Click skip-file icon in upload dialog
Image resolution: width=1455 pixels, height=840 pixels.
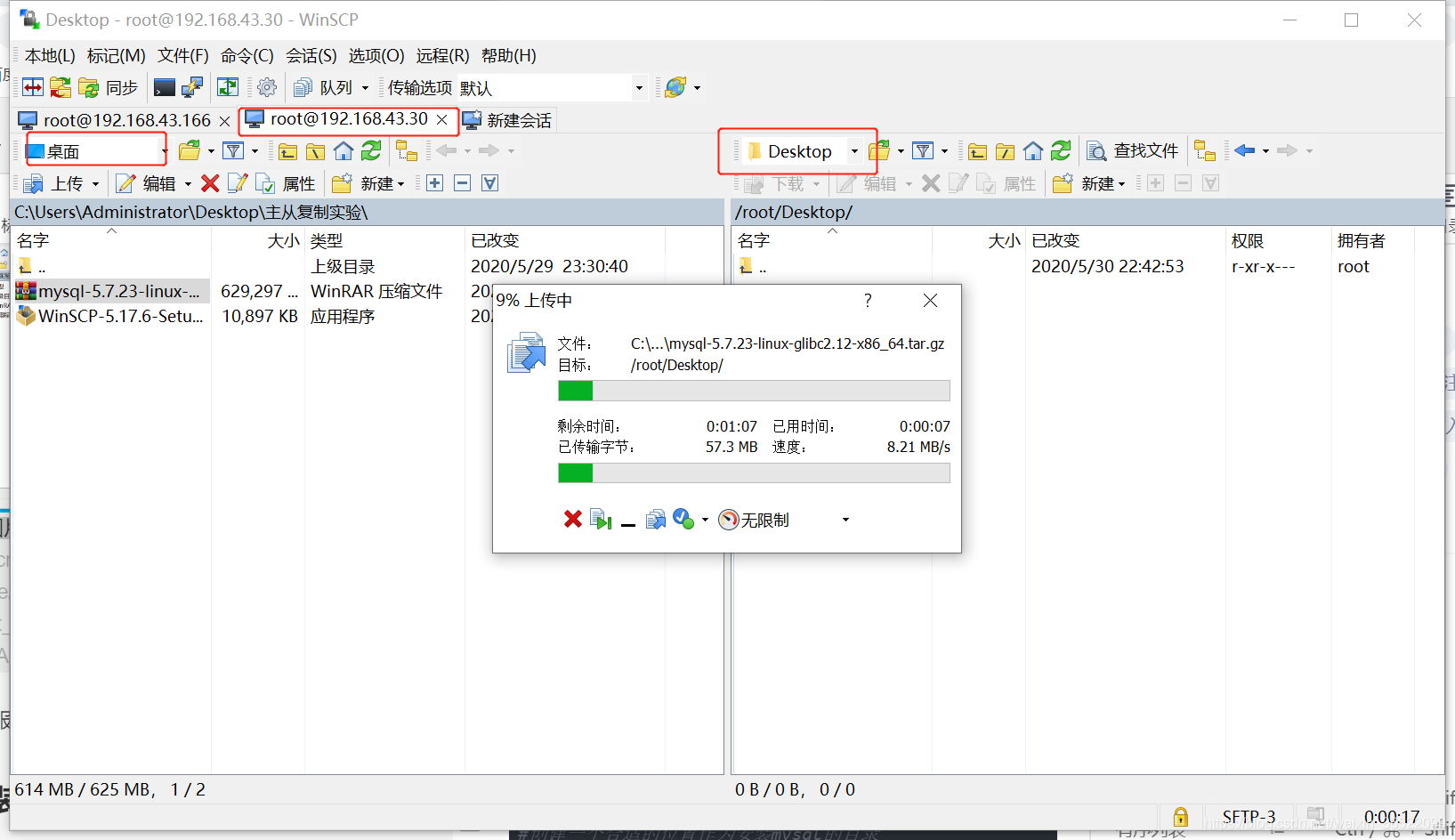tap(601, 519)
